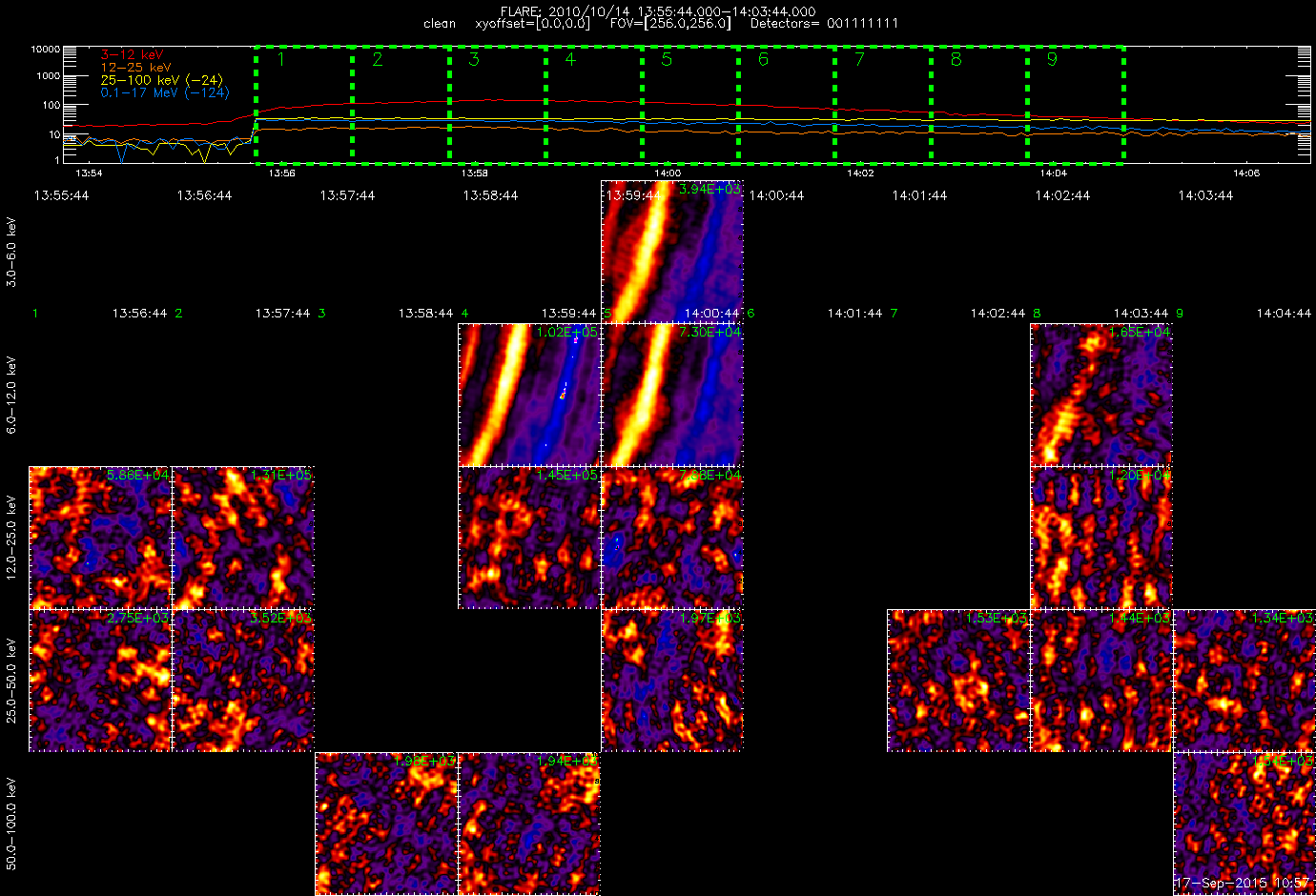Select the 6.0-12.0 keV image for interval 4
Viewport: 1316px width, 896px height.
(529, 395)
